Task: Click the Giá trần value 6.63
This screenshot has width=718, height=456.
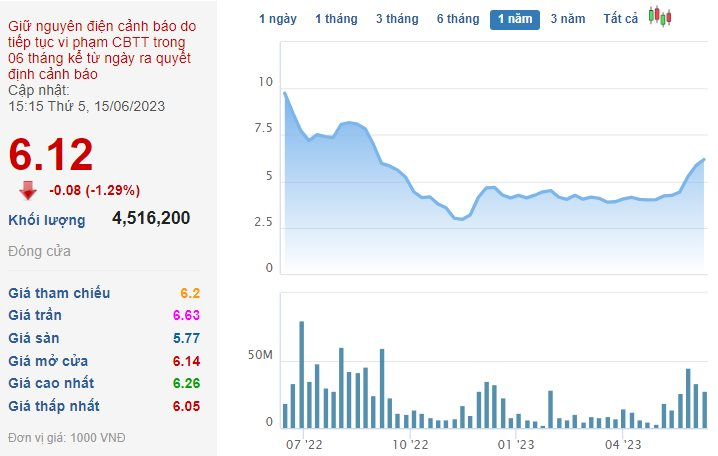Action: tap(186, 315)
